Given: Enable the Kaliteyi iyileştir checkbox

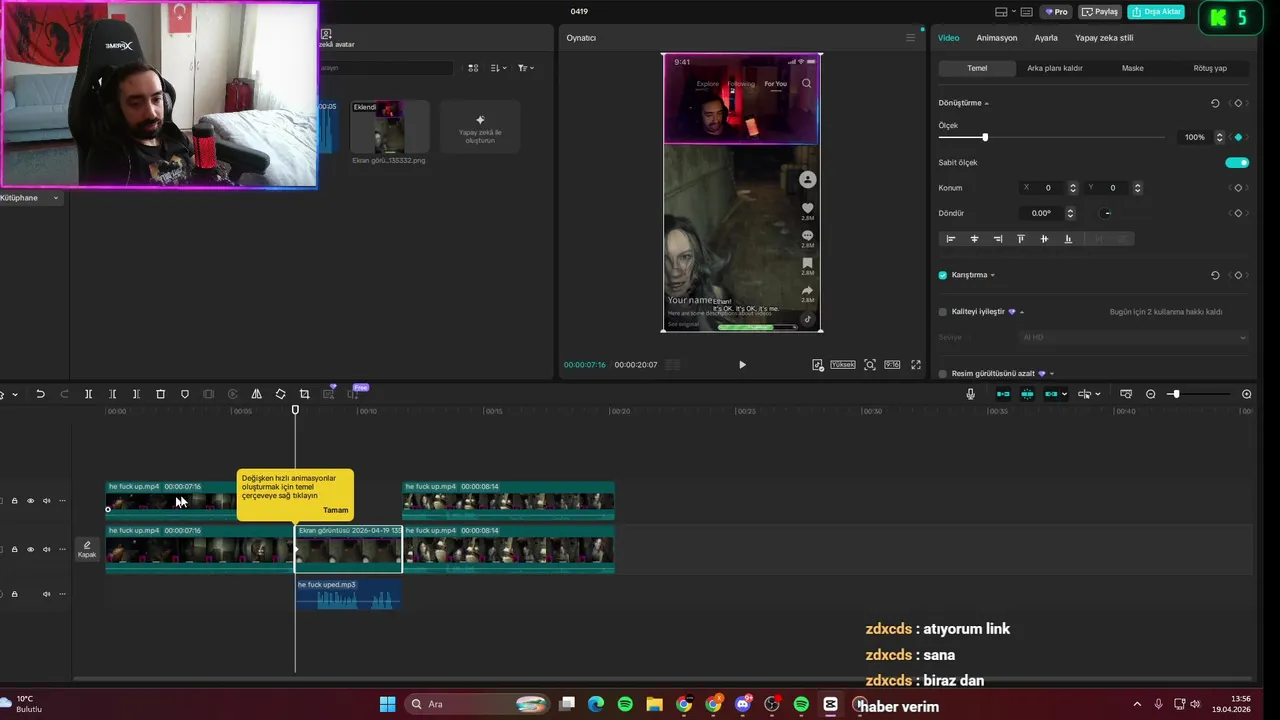Looking at the screenshot, I should 943,312.
